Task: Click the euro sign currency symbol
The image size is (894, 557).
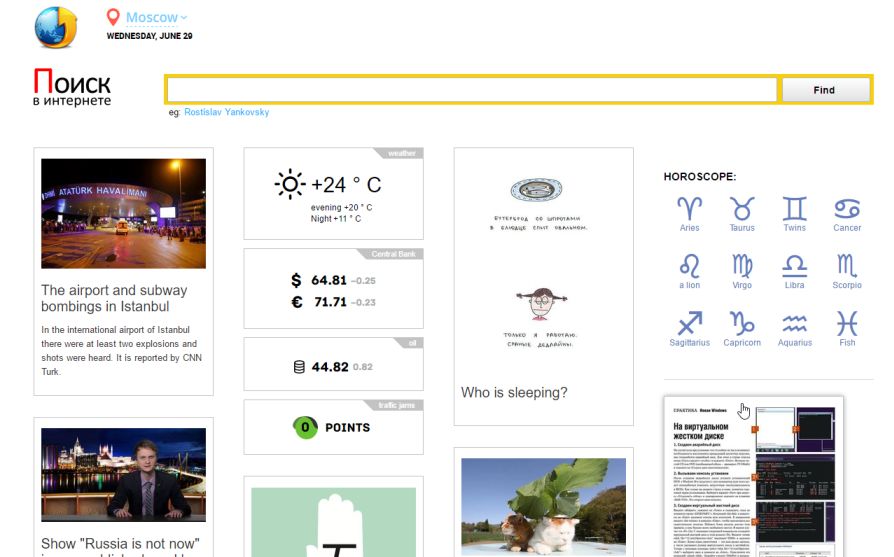Action: [x=296, y=302]
